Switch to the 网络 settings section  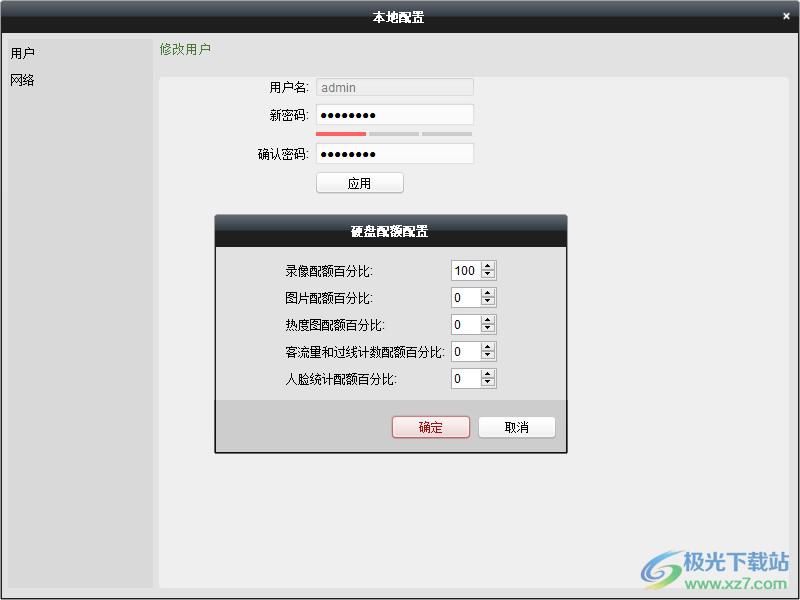pos(22,80)
